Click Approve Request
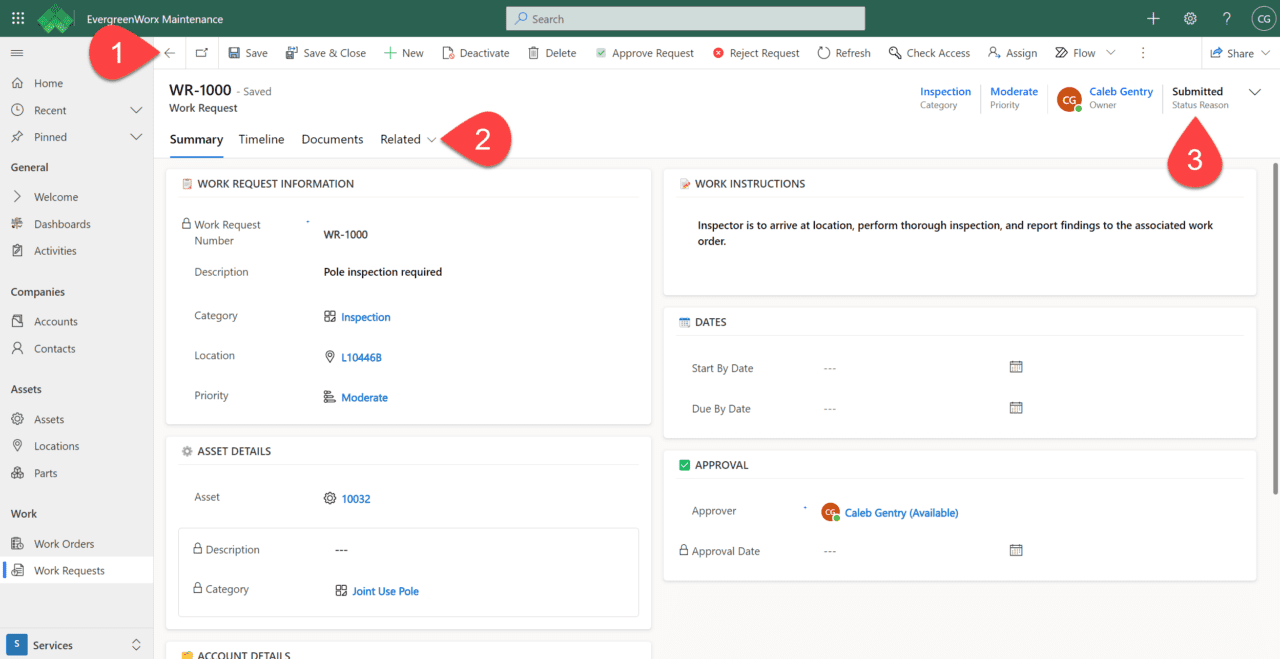The height and width of the screenshot is (659, 1280). tap(644, 53)
